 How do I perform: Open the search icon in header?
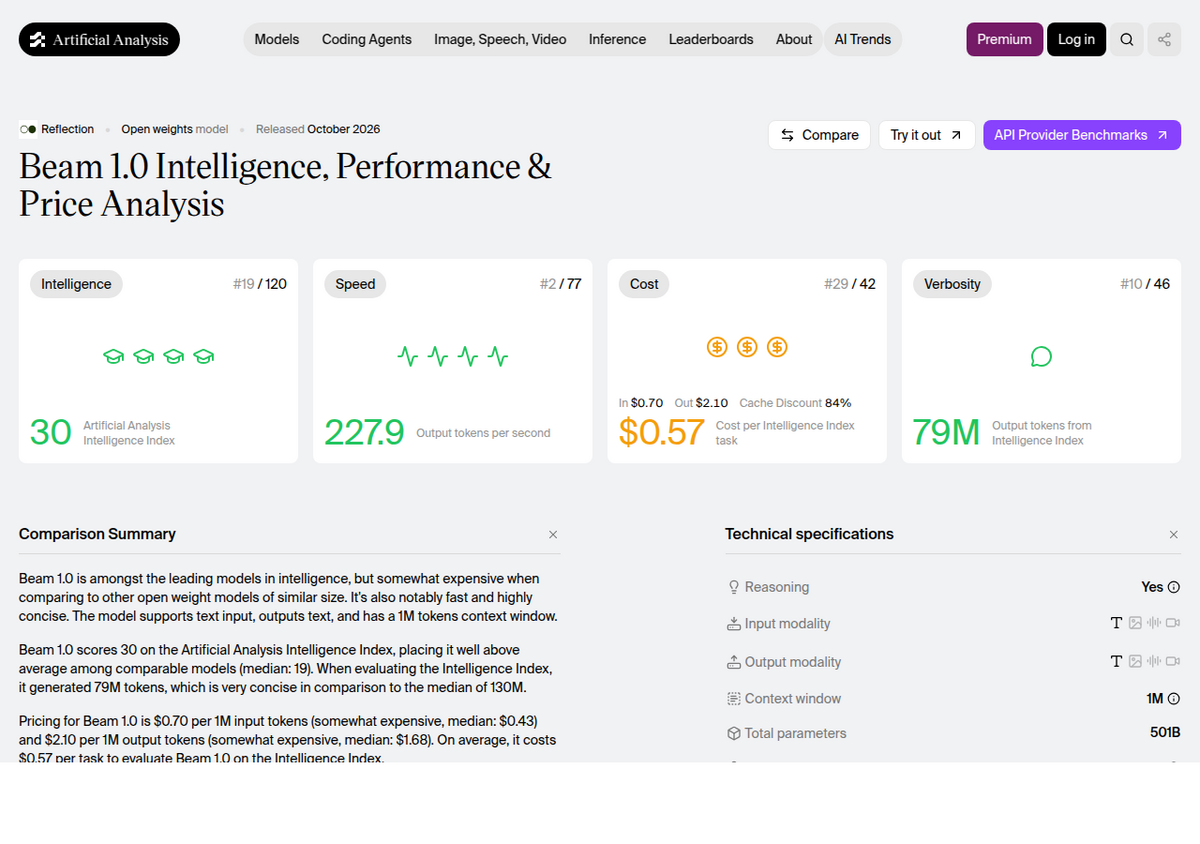pos(1127,40)
